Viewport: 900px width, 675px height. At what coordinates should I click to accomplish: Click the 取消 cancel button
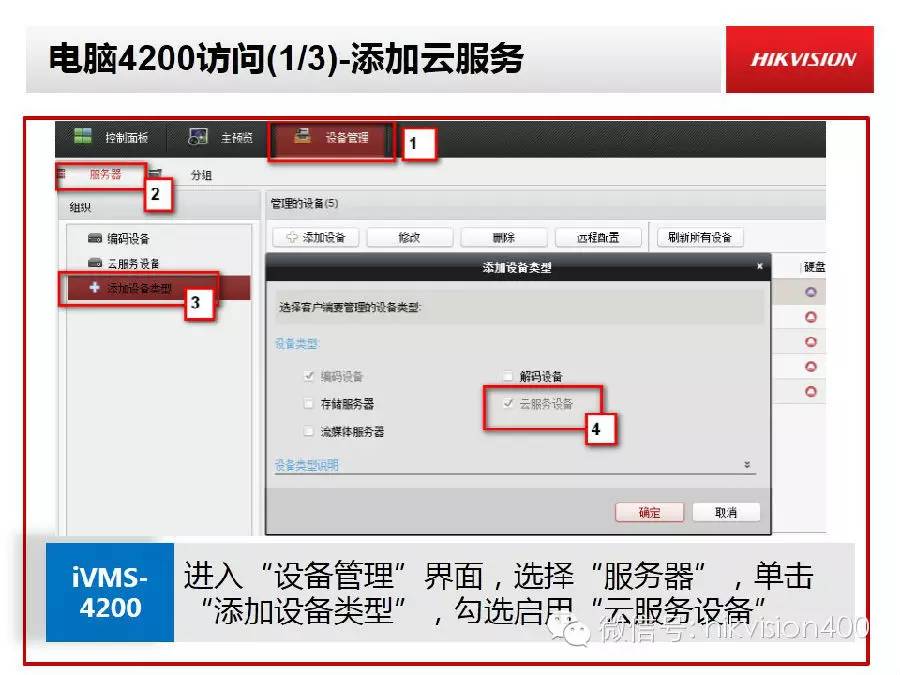point(727,512)
